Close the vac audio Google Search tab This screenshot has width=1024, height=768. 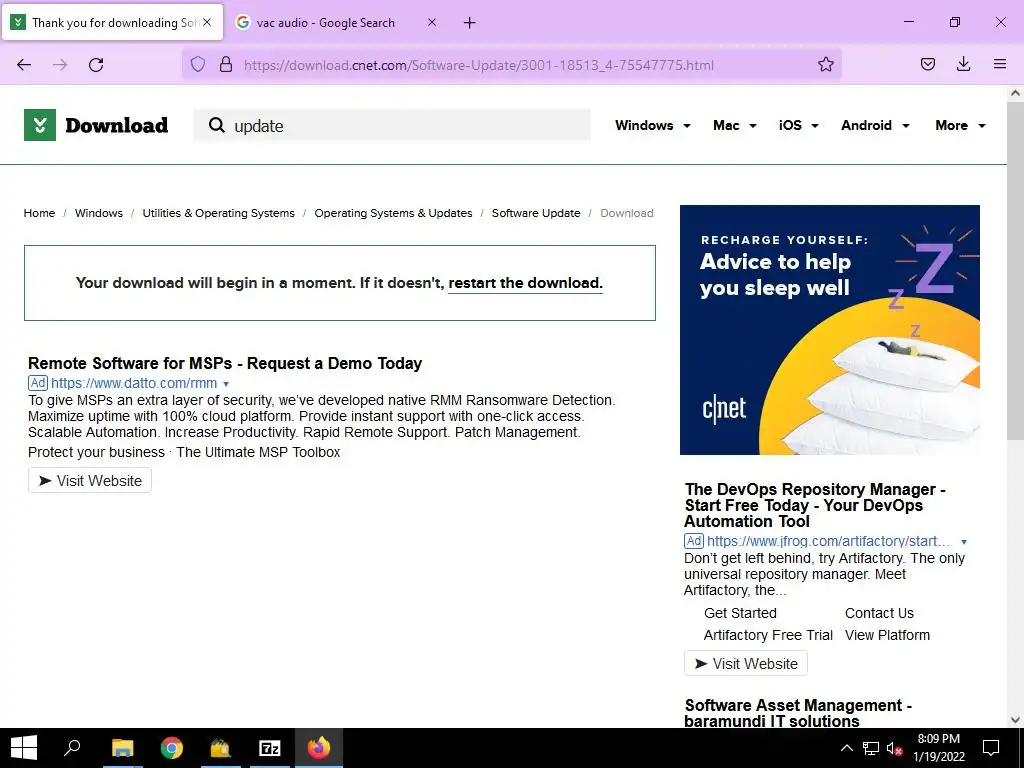click(432, 22)
